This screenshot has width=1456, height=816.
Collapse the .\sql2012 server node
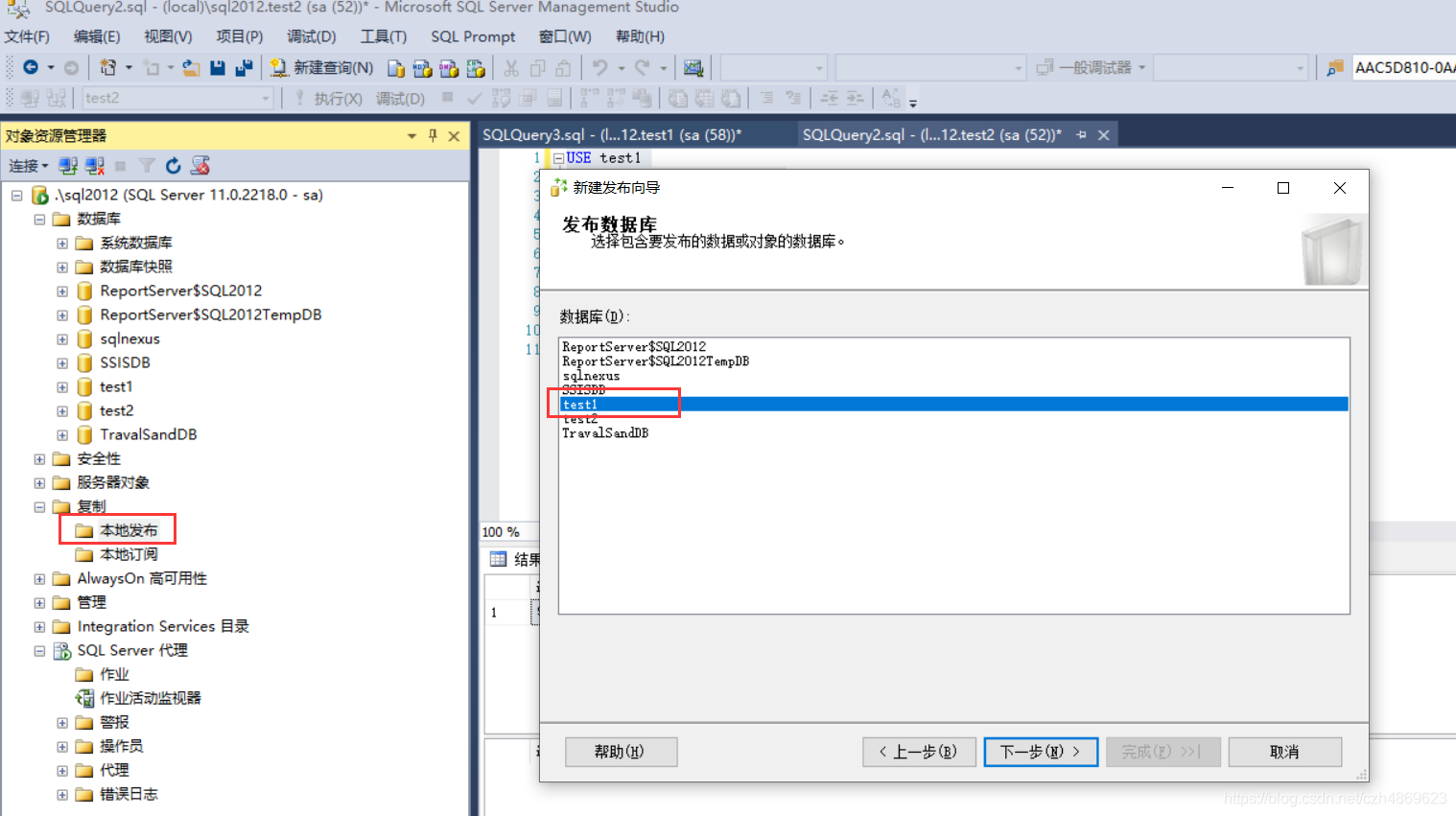tap(16, 195)
